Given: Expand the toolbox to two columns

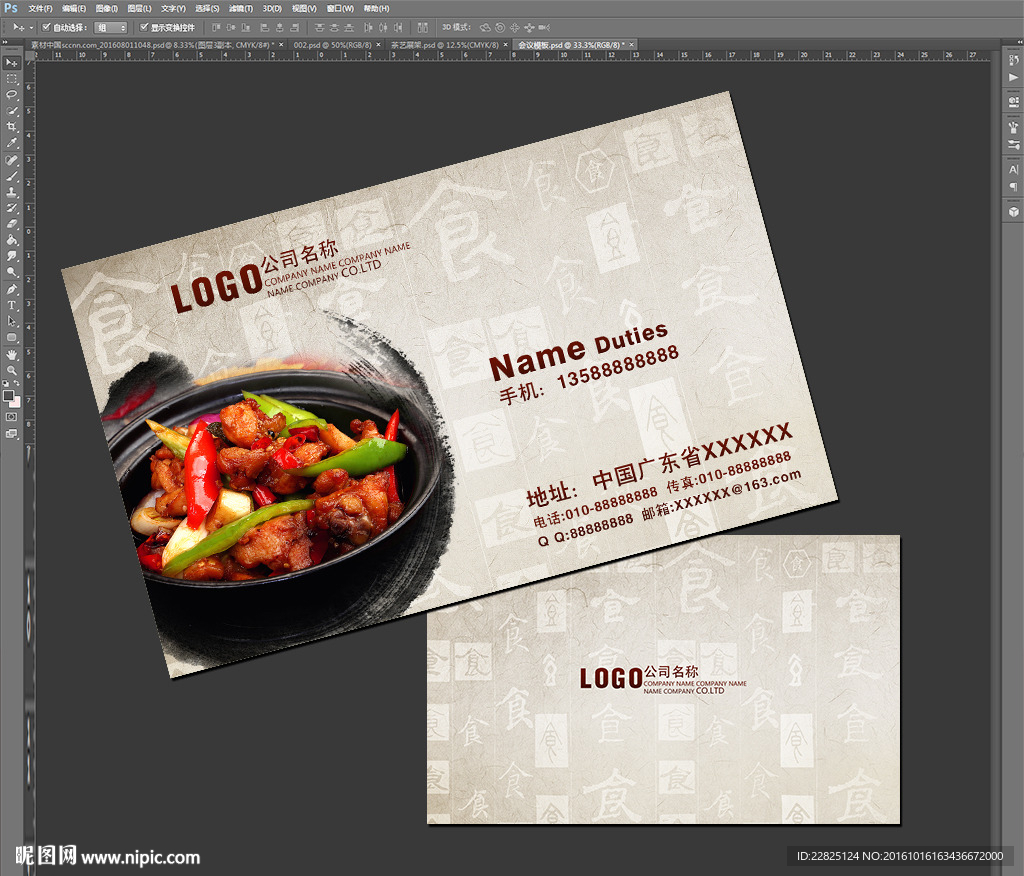Looking at the screenshot, I should pos(5,42).
